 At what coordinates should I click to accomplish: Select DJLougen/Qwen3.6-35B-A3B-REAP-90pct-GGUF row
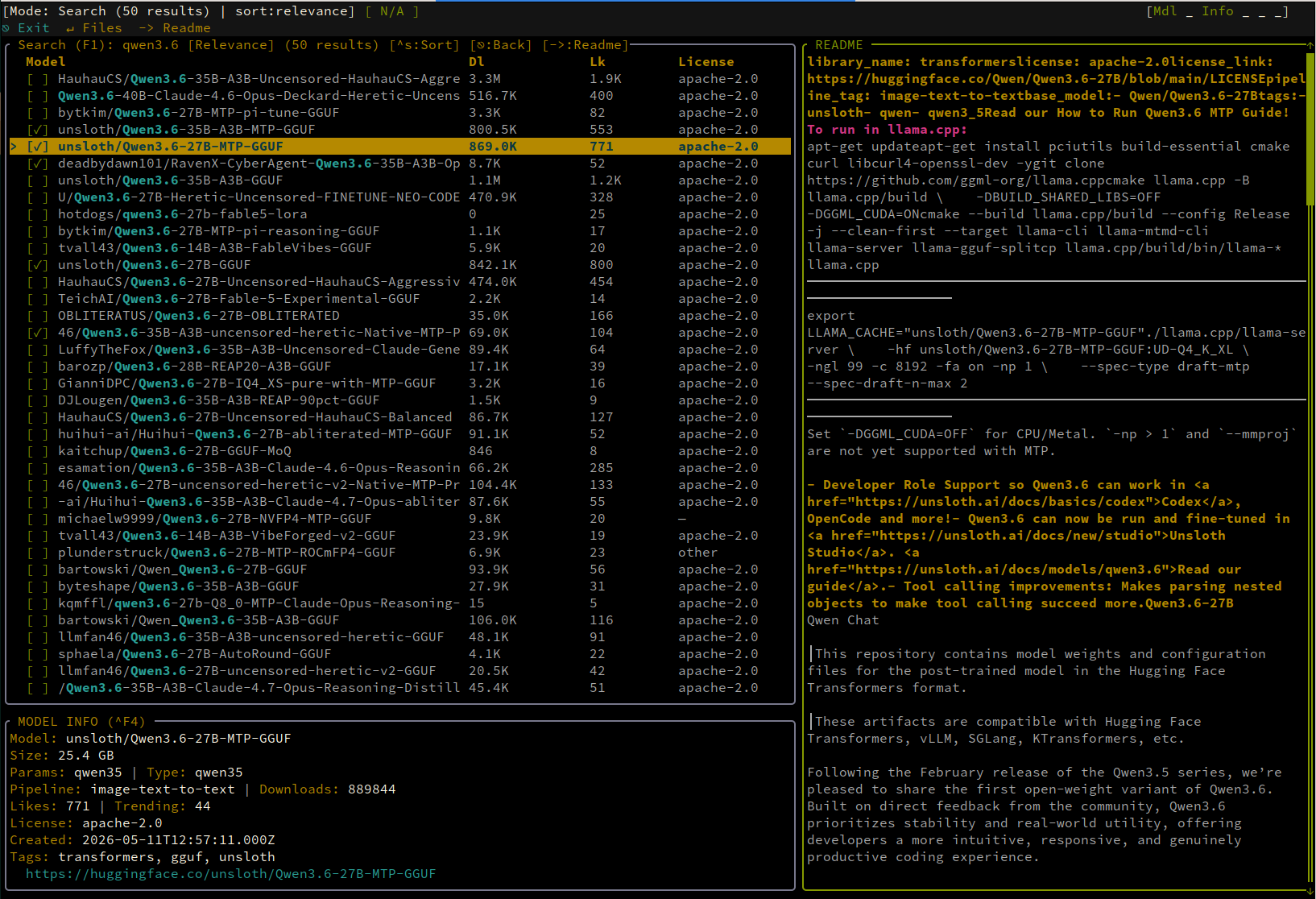tap(400, 400)
